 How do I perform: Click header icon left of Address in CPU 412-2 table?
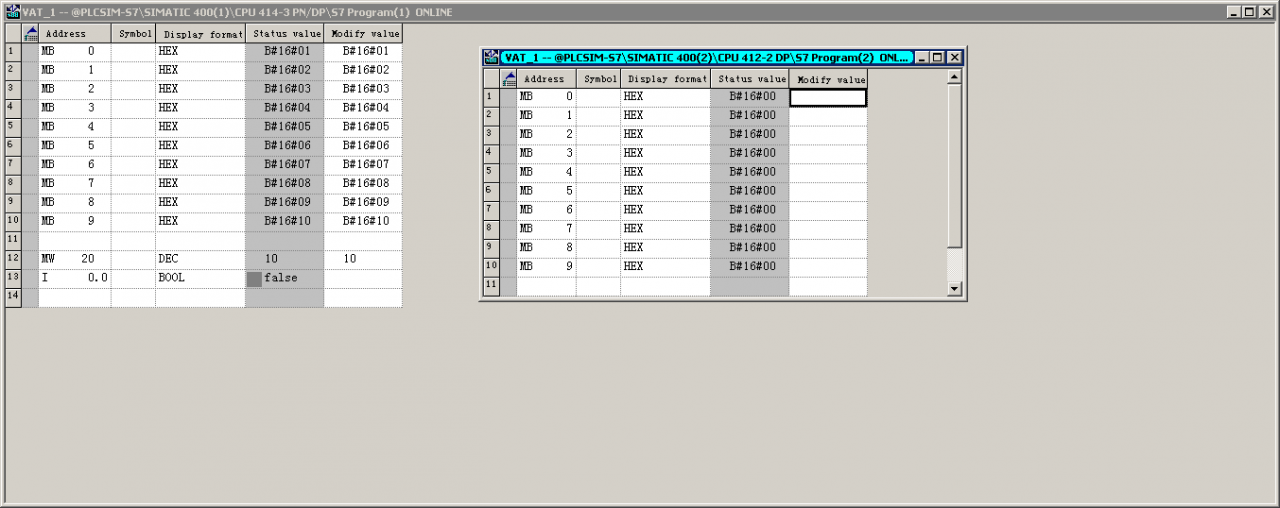tap(508, 79)
